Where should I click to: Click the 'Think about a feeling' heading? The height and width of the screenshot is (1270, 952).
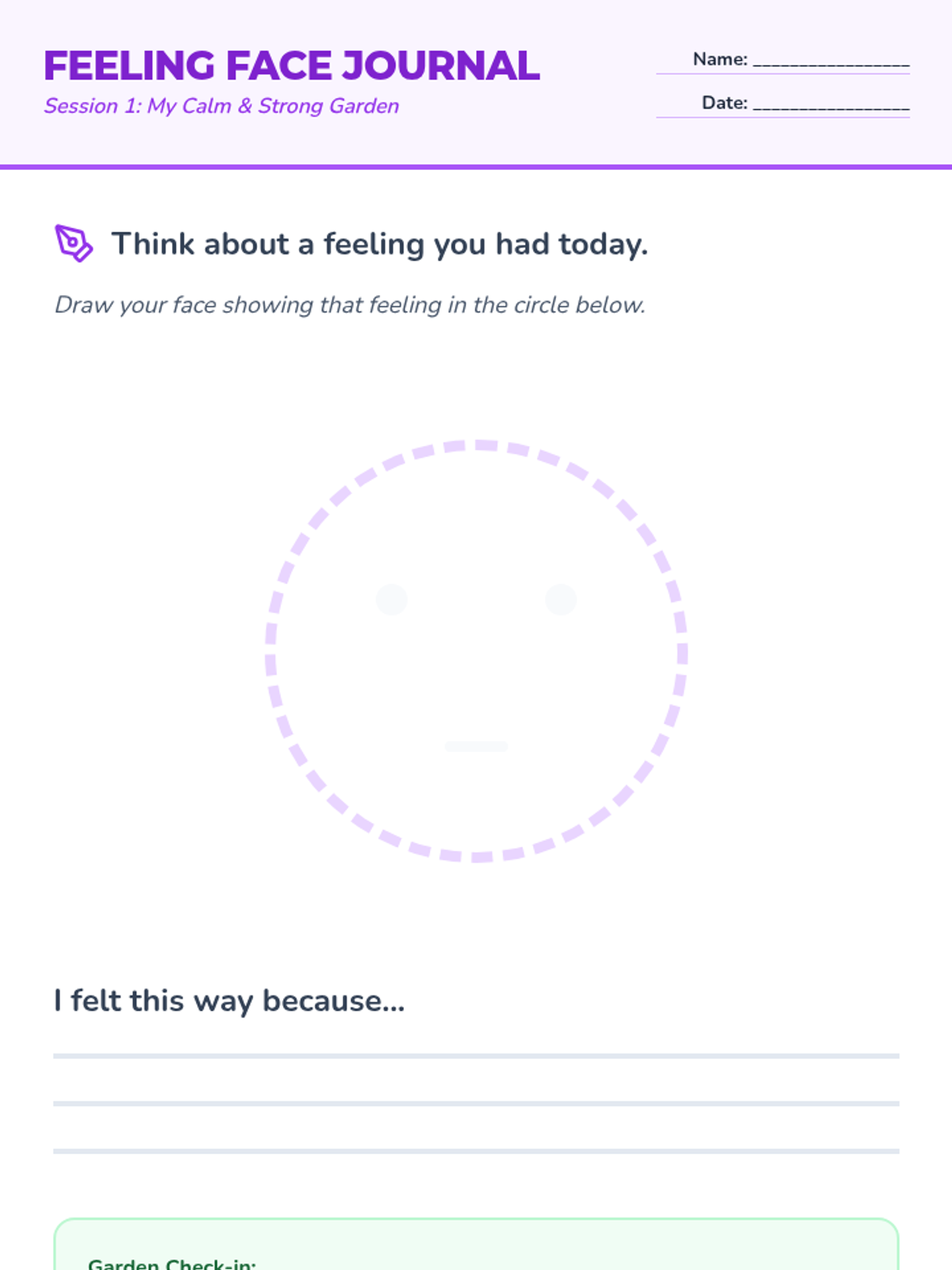tap(379, 244)
